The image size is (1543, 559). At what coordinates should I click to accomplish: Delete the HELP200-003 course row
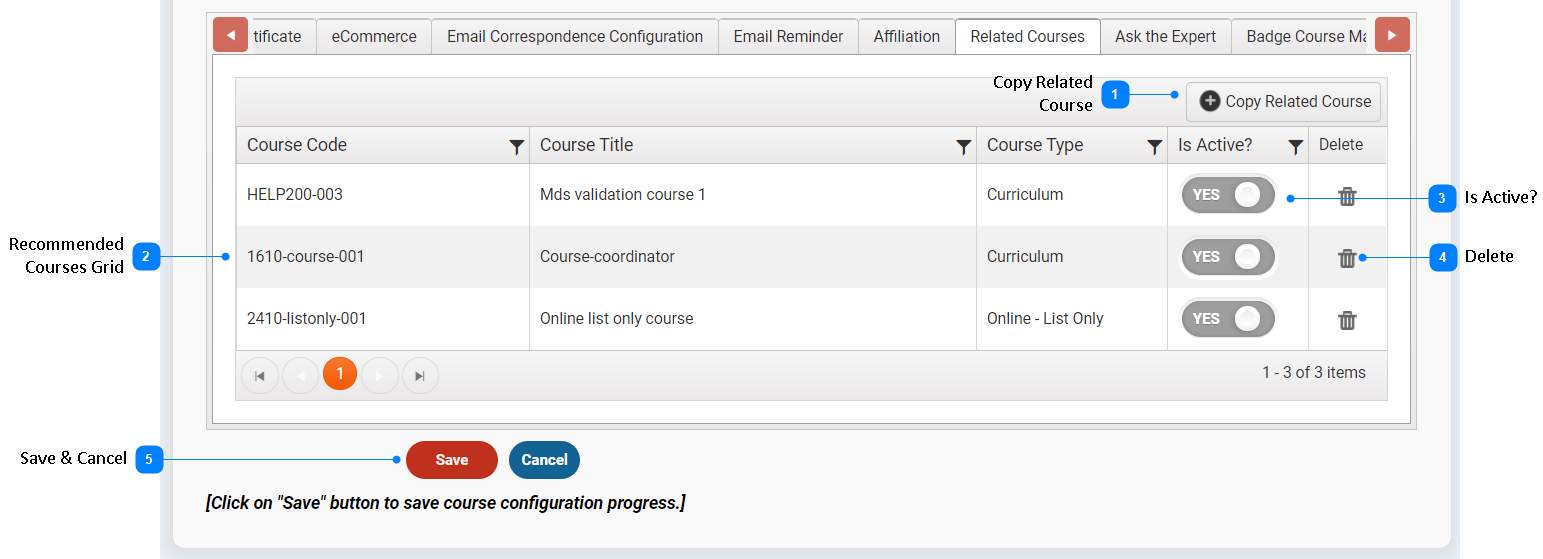(x=1347, y=196)
